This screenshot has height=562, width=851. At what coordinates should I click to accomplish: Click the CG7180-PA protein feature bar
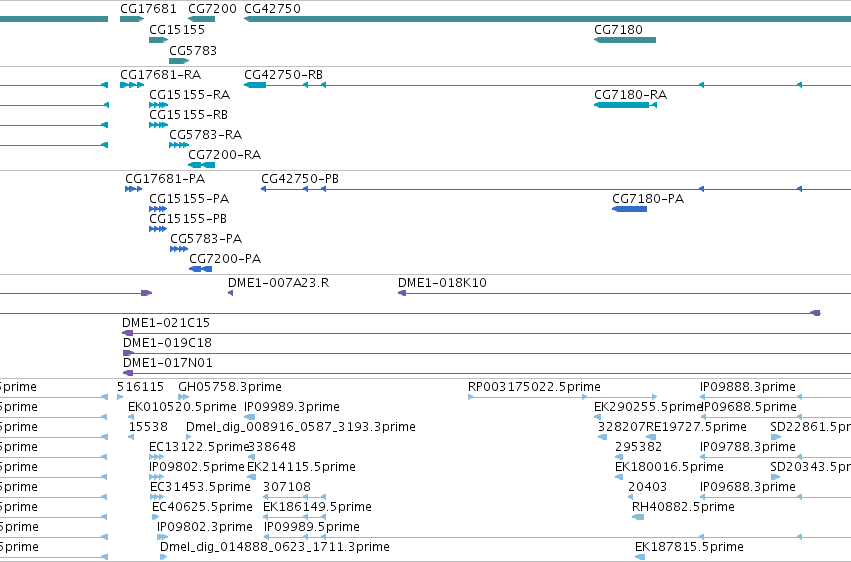coord(630,209)
